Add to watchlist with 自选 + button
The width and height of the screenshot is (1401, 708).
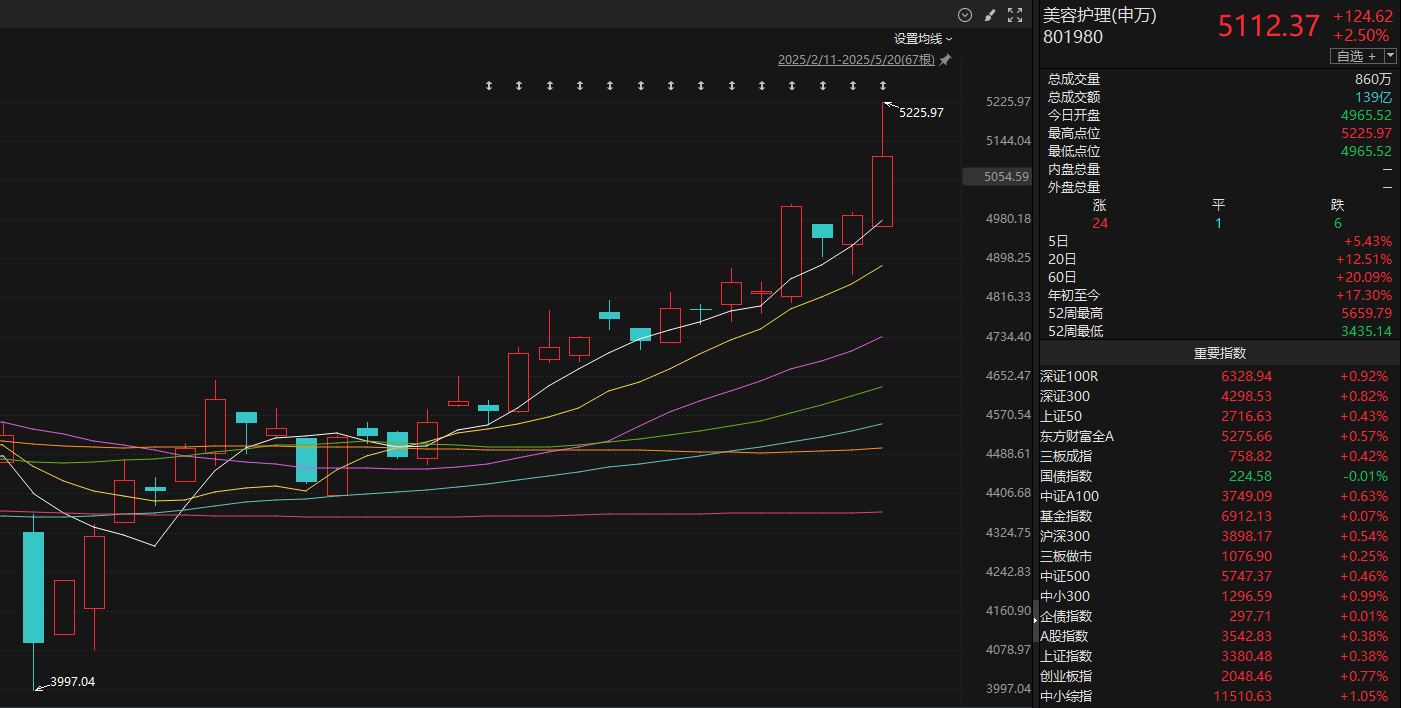click(x=1355, y=56)
